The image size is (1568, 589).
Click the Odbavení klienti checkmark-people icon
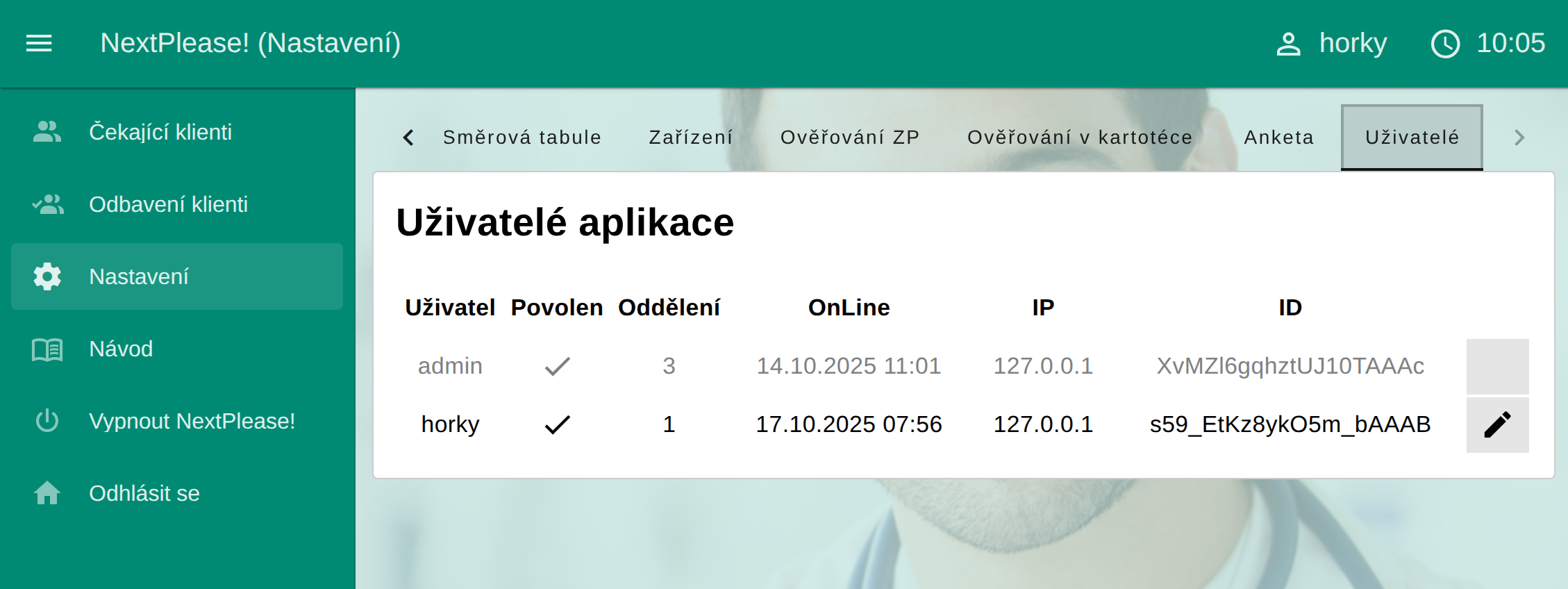[47, 204]
